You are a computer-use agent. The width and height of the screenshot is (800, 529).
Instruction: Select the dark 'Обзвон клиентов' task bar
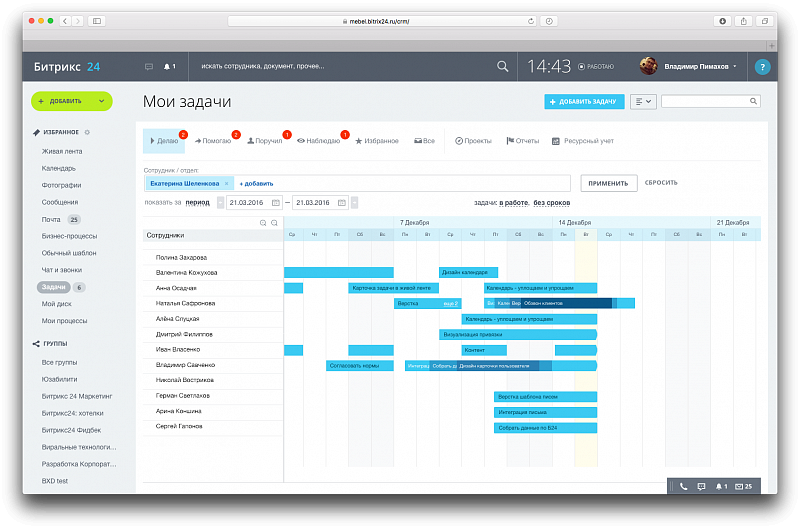click(x=566, y=303)
